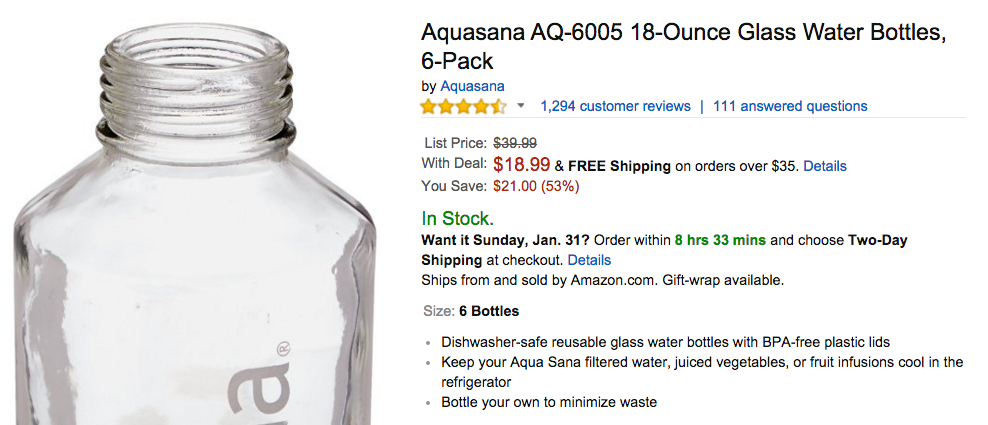
Task: Open Details link after 'Shipping at checkout'
Action: pos(589,260)
